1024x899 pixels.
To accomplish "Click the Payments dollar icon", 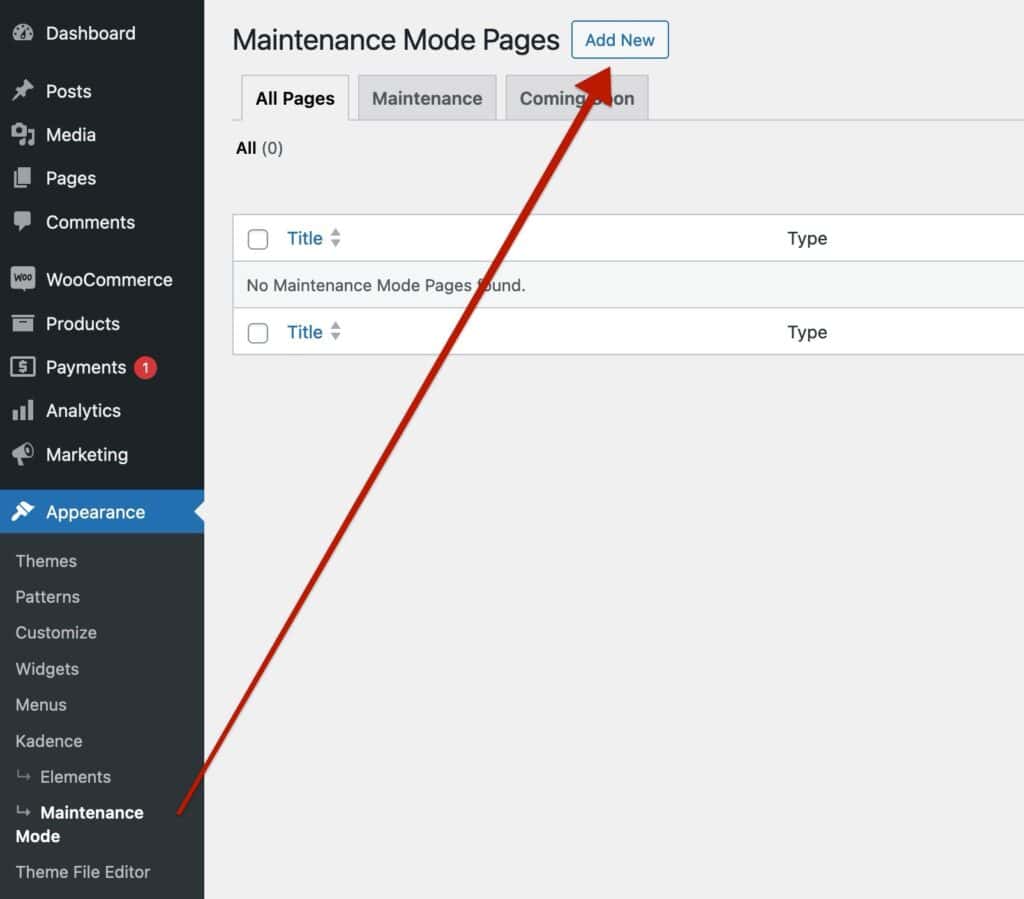I will pos(24,367).
